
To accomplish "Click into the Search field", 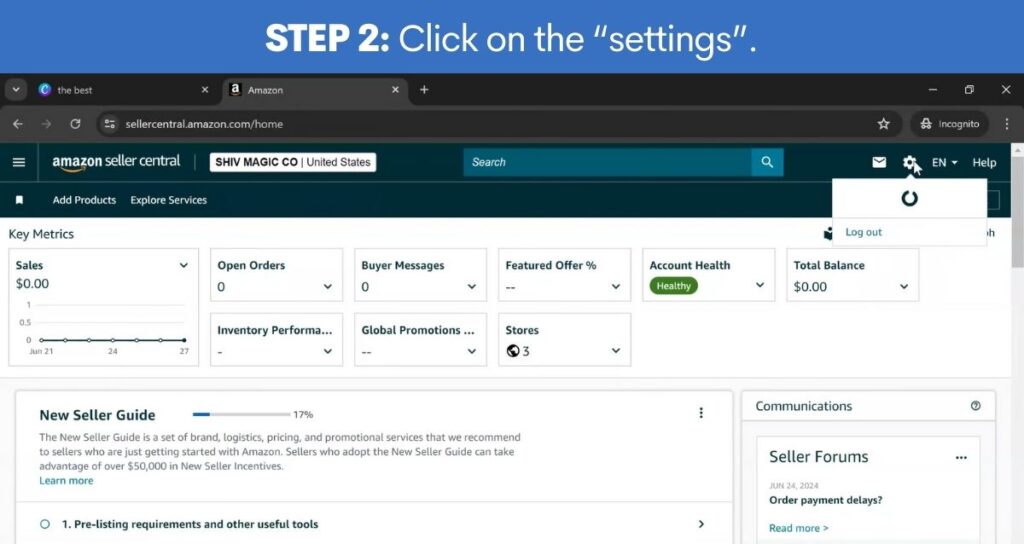I will pos(607,162).
